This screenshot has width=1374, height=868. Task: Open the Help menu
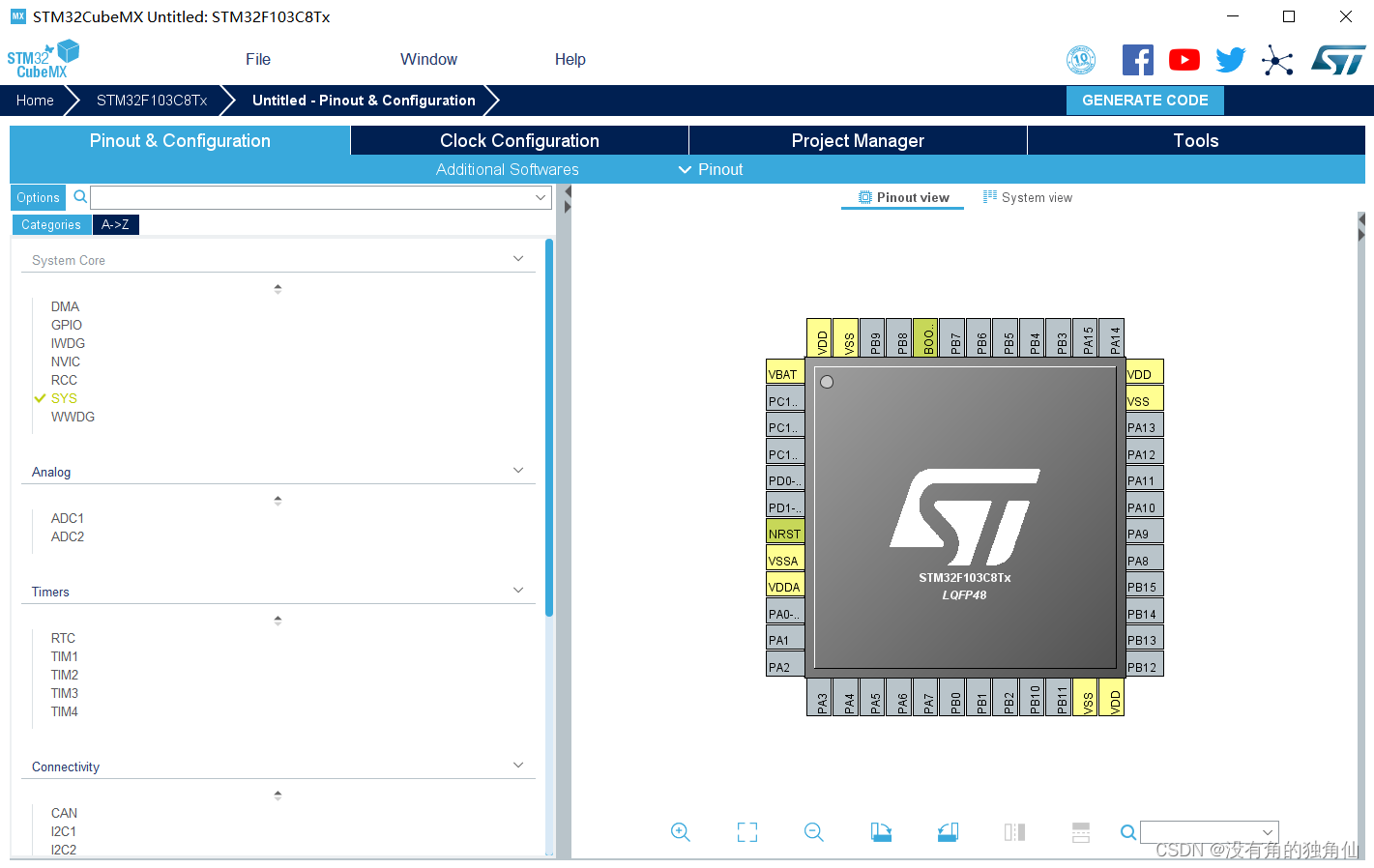point(570,60)
